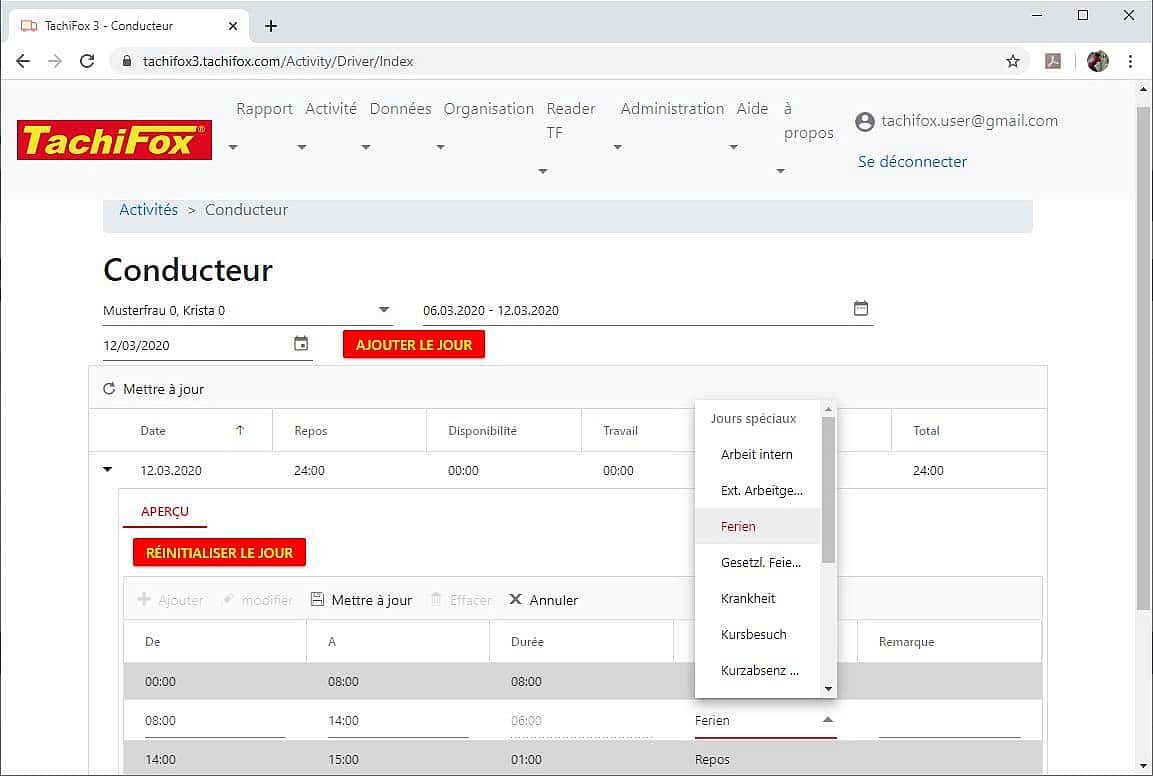Screen dimensions: 1153x776
Task: Switch to the APERÇU tab
Action: 165,511
